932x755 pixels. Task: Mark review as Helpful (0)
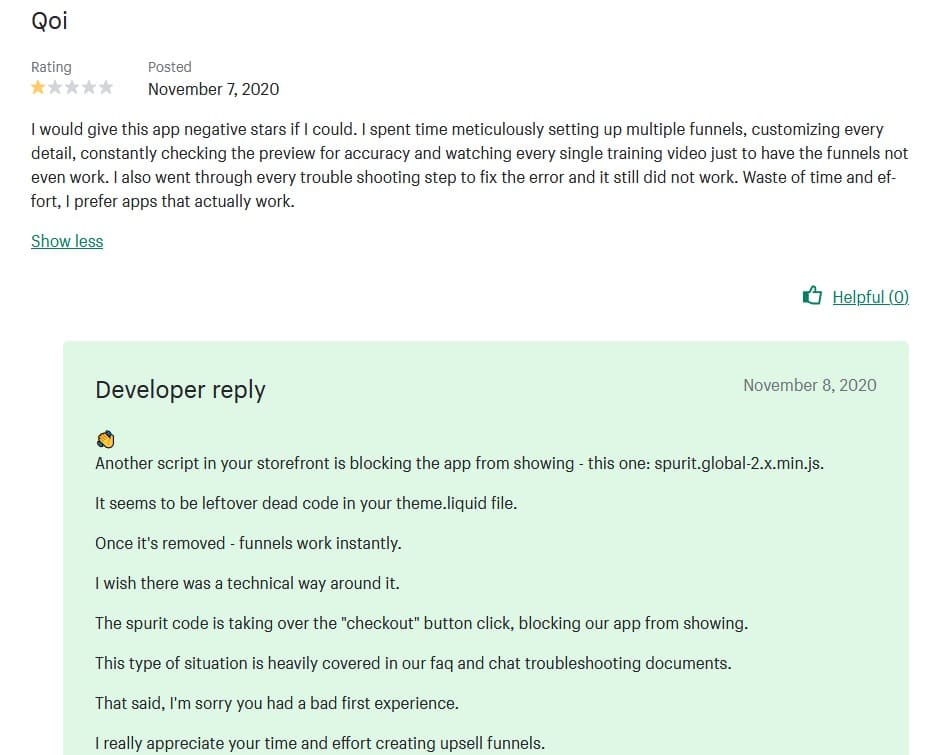click(x=870, y=297)
